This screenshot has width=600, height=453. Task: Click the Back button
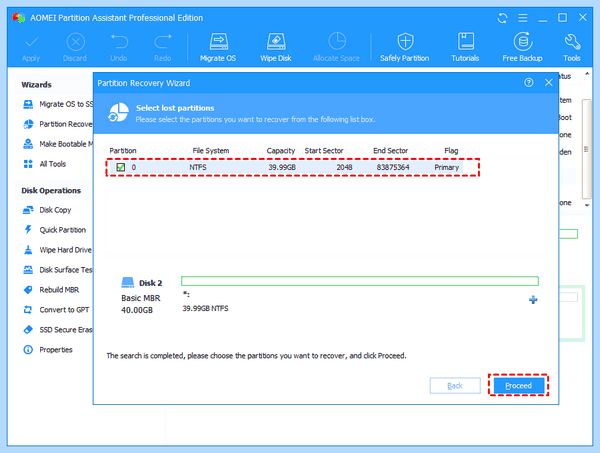(455, 385)
